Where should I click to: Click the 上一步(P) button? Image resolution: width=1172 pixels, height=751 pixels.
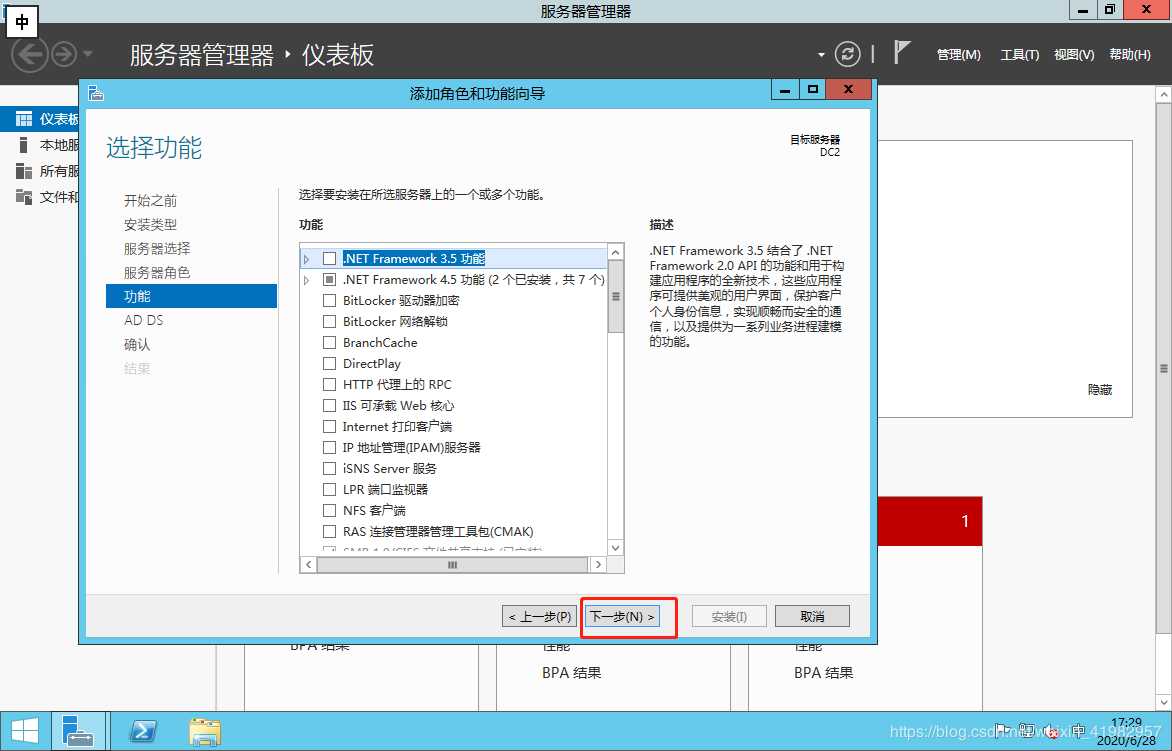click(x=540, y=616)
